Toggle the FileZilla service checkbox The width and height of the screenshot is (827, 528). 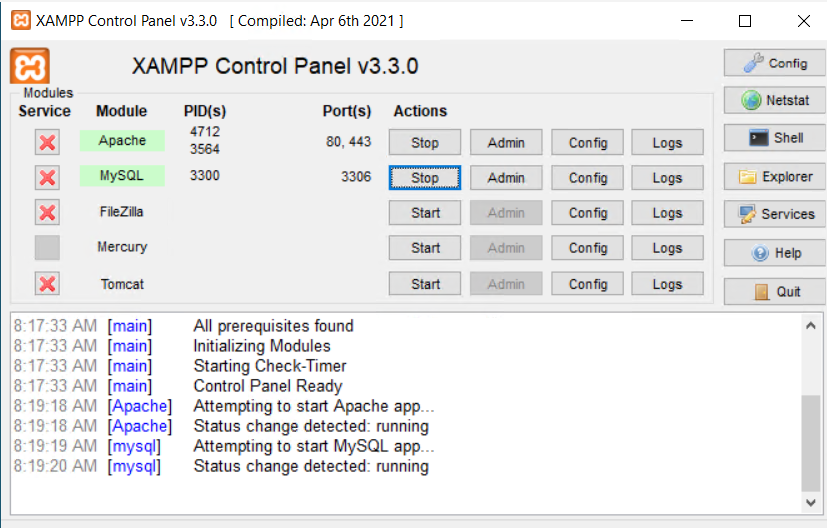[47, 213]
